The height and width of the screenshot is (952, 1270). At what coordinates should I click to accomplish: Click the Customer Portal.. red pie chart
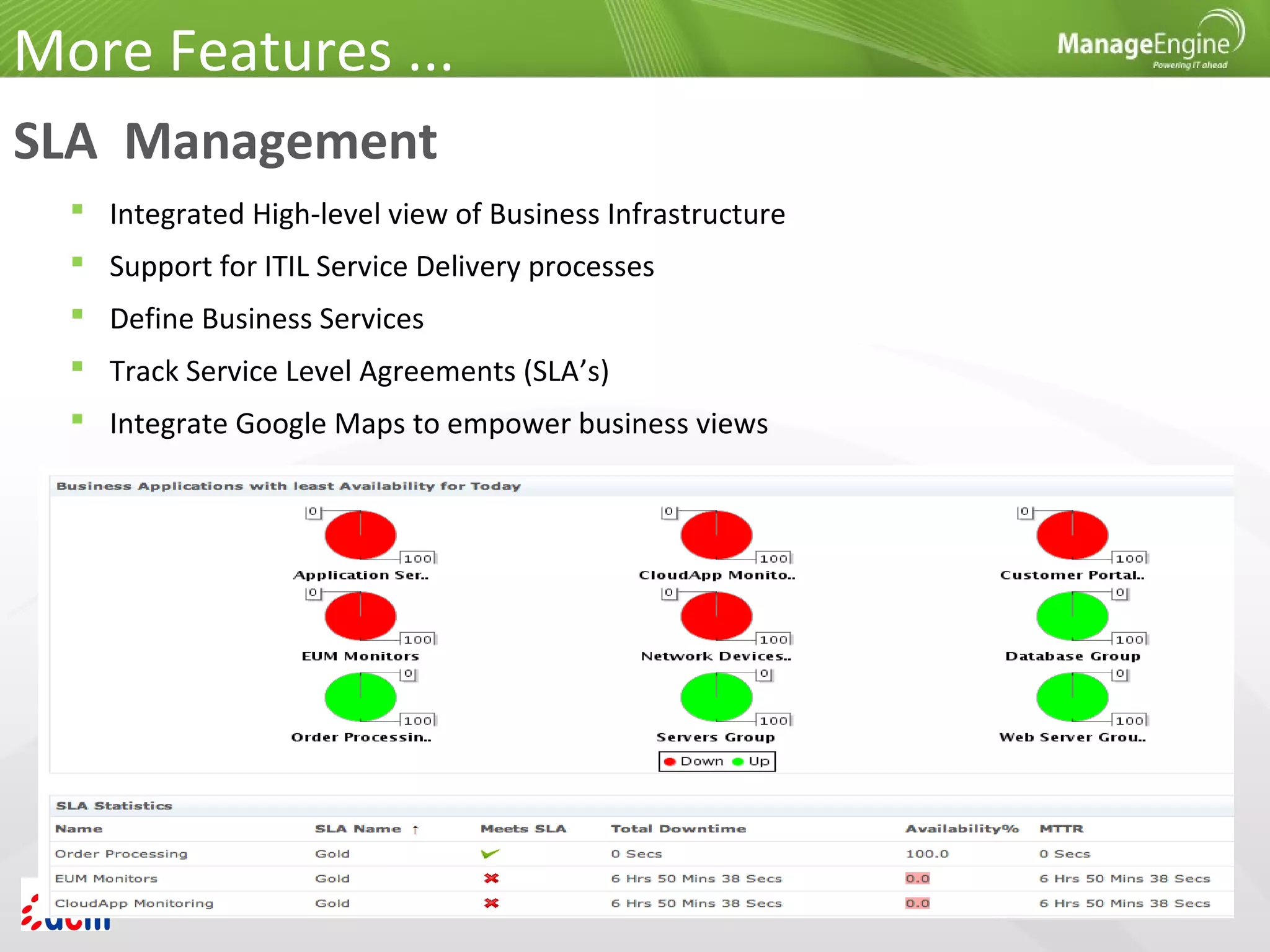pyautogui.click(x=1072, y=535)
